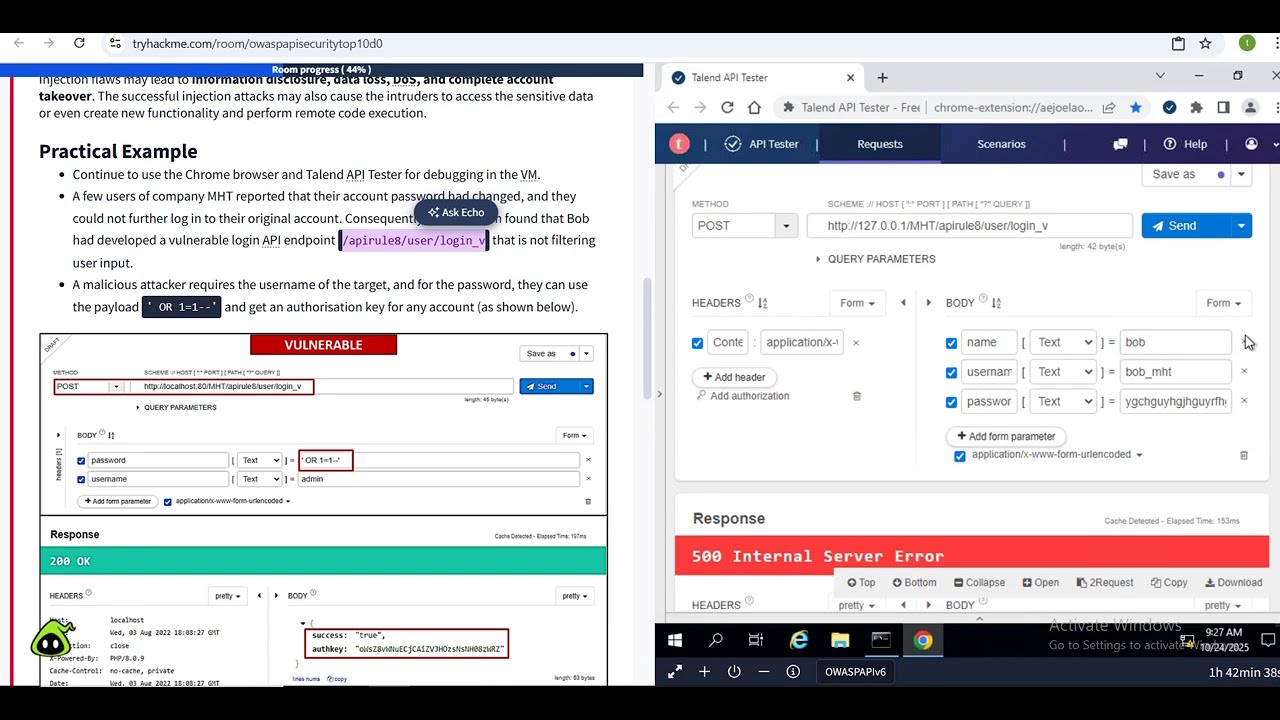Open the Body Form view dropdown
Image resolution: width=1280 pixels, height=720 pixels.
[1223, 303]
